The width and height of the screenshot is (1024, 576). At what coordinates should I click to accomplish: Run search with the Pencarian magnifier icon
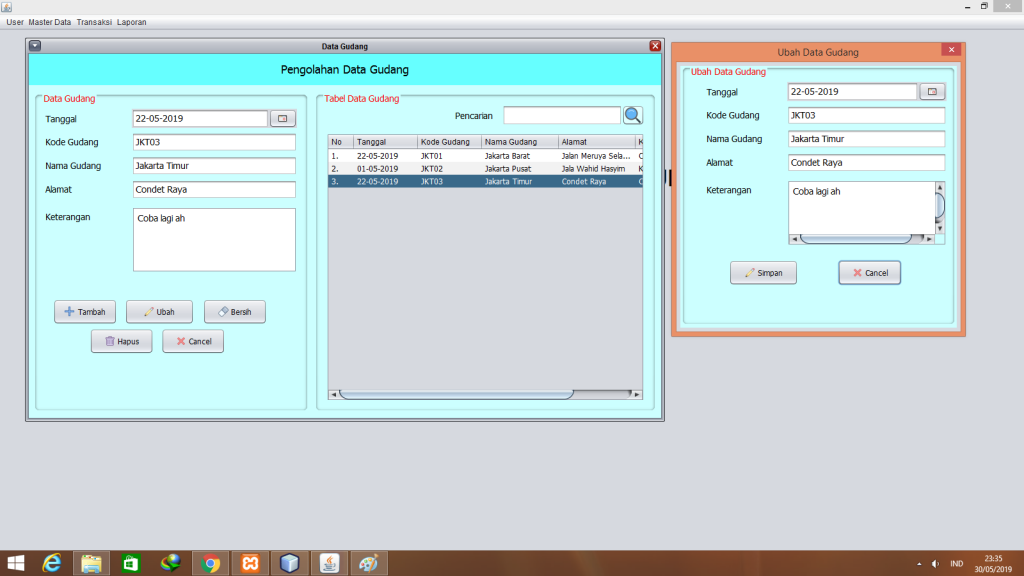coord(632,115)
